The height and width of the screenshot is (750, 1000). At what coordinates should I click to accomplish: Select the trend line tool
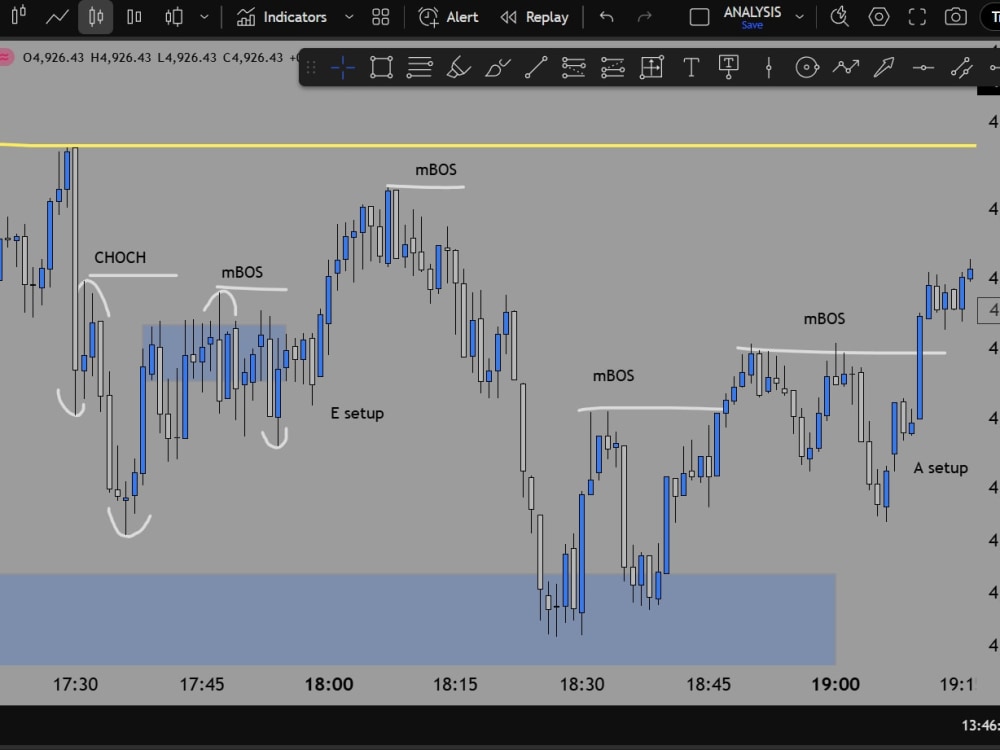[x=536, y=67]
